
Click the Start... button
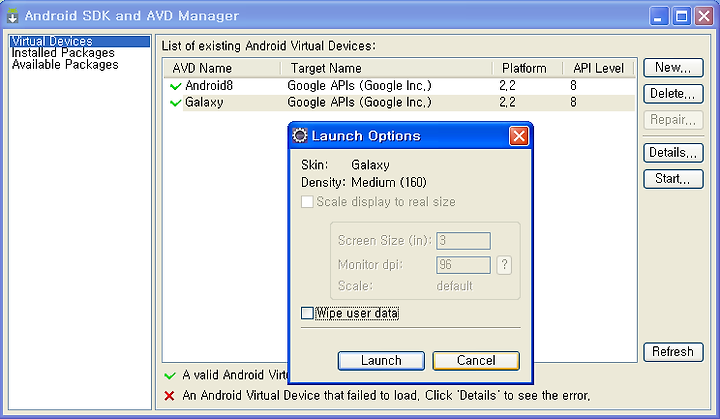pos(673,179)
